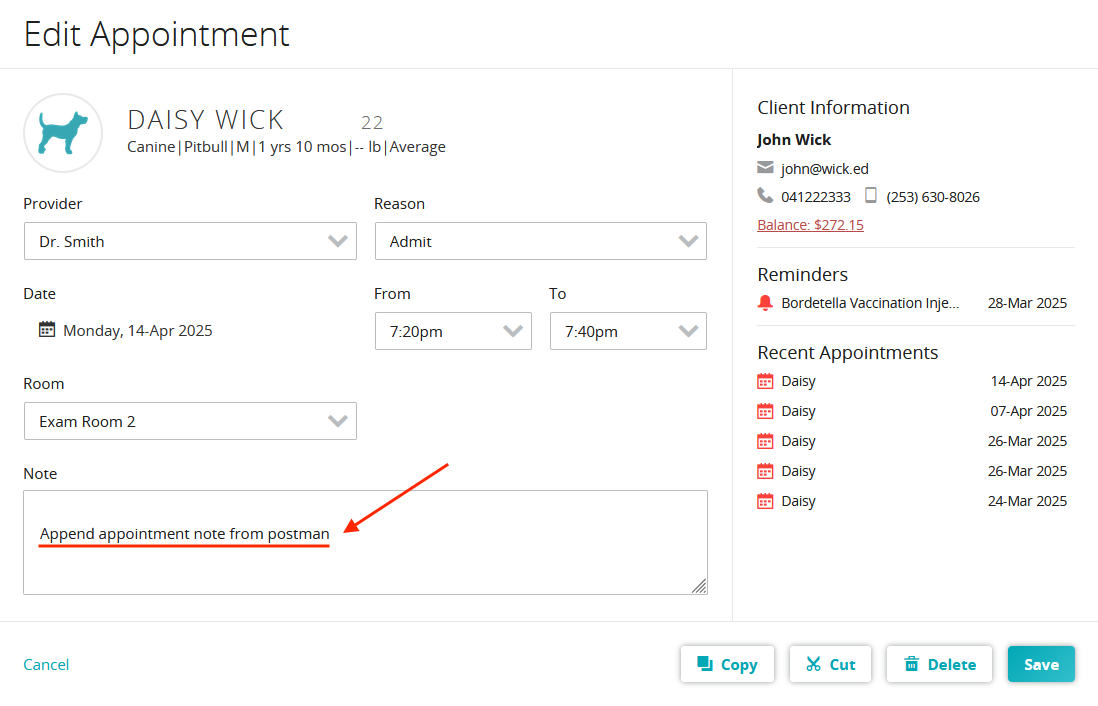Click the Bordetella reminder bell icon

point(765,303)
